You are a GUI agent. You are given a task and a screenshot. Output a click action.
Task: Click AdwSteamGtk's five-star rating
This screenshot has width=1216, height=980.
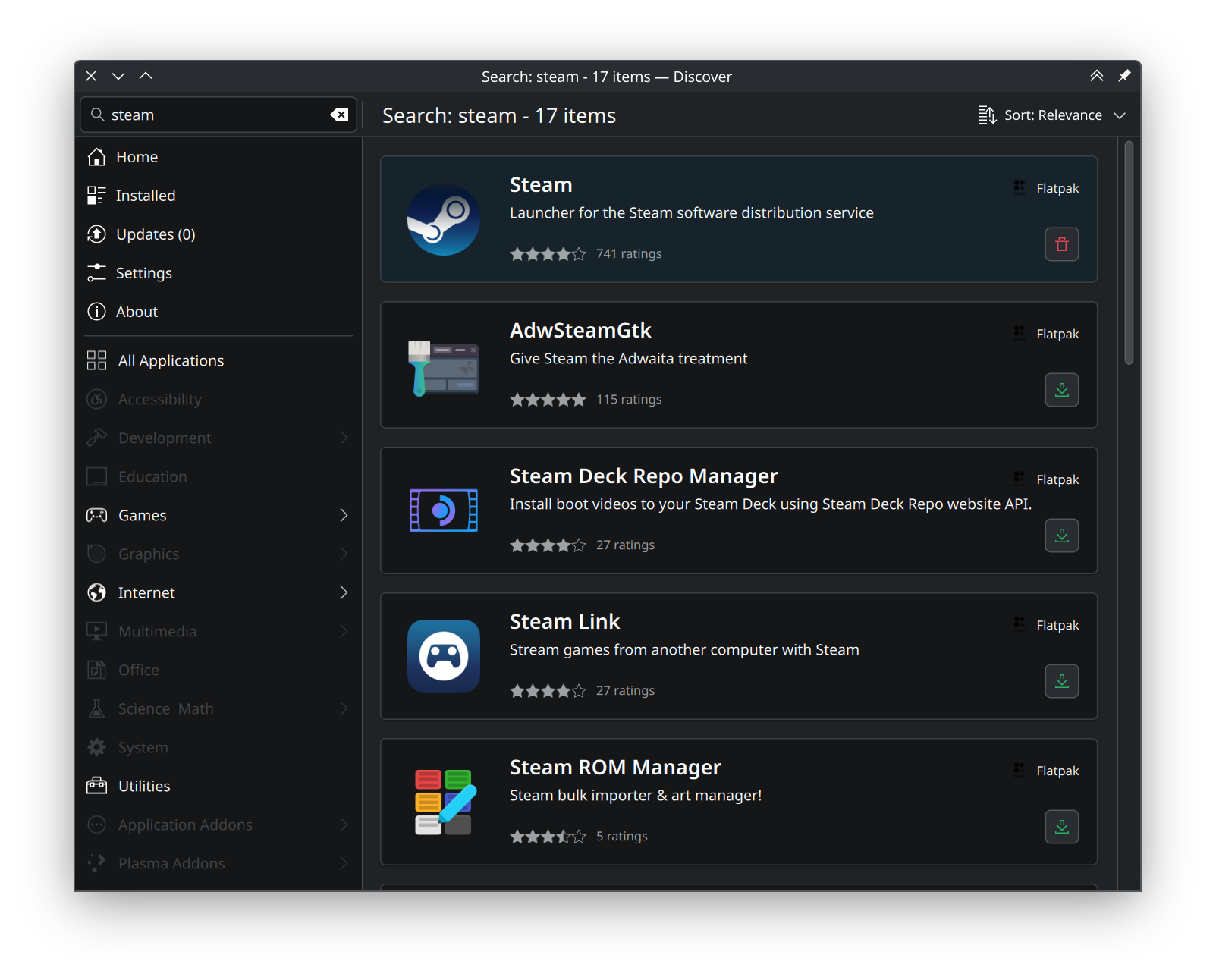[x=548, y=400]
